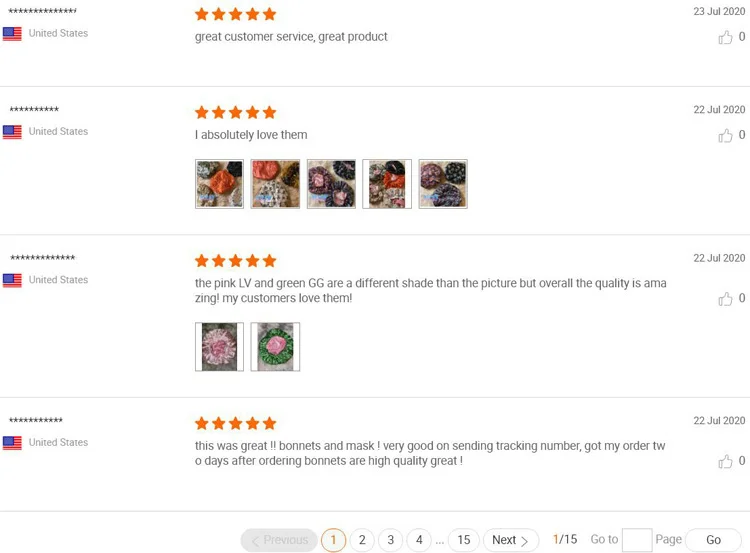Click the Next page button
Screen dimensions: 750x553
click(511, 540)
